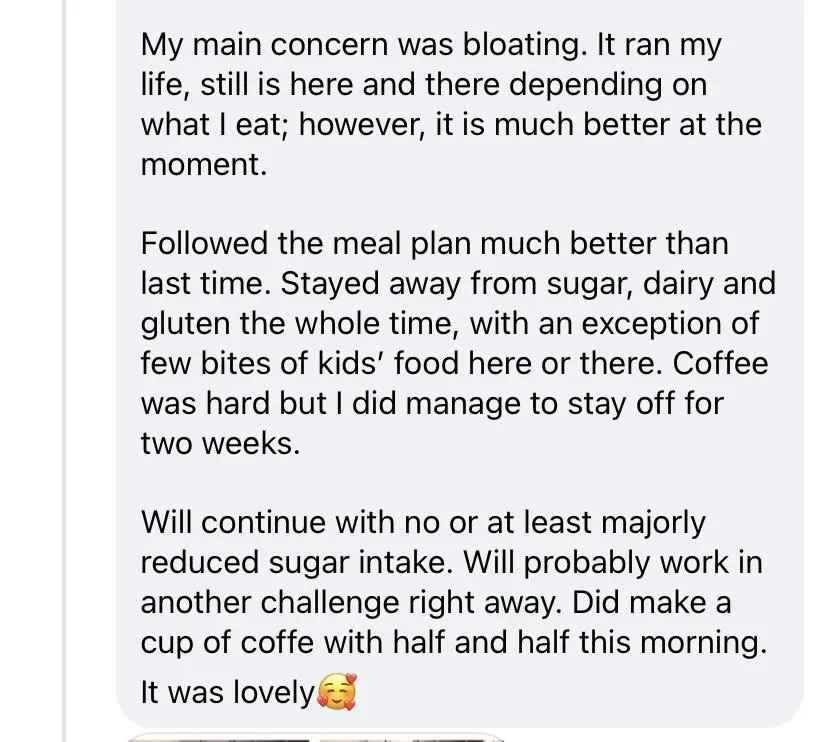Screen dimensions: 828x742
Task: Click the paragraph starting 'My main concern was bloating'
Action: pyautogui.click(x=450, y=105)
